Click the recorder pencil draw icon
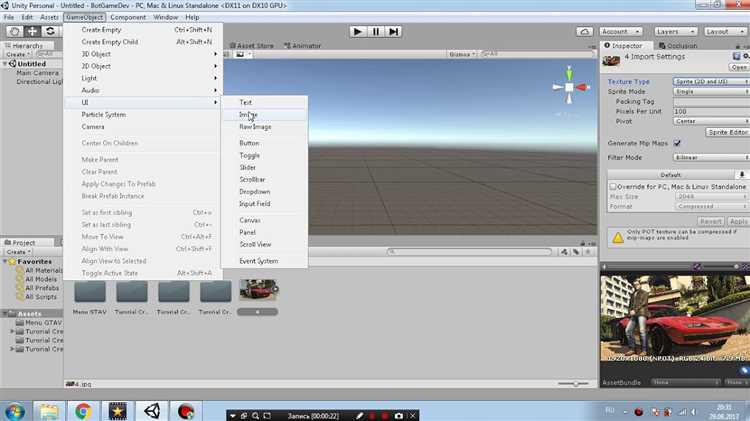This screenshot has width=750, height=421. [x=360, y=416]
